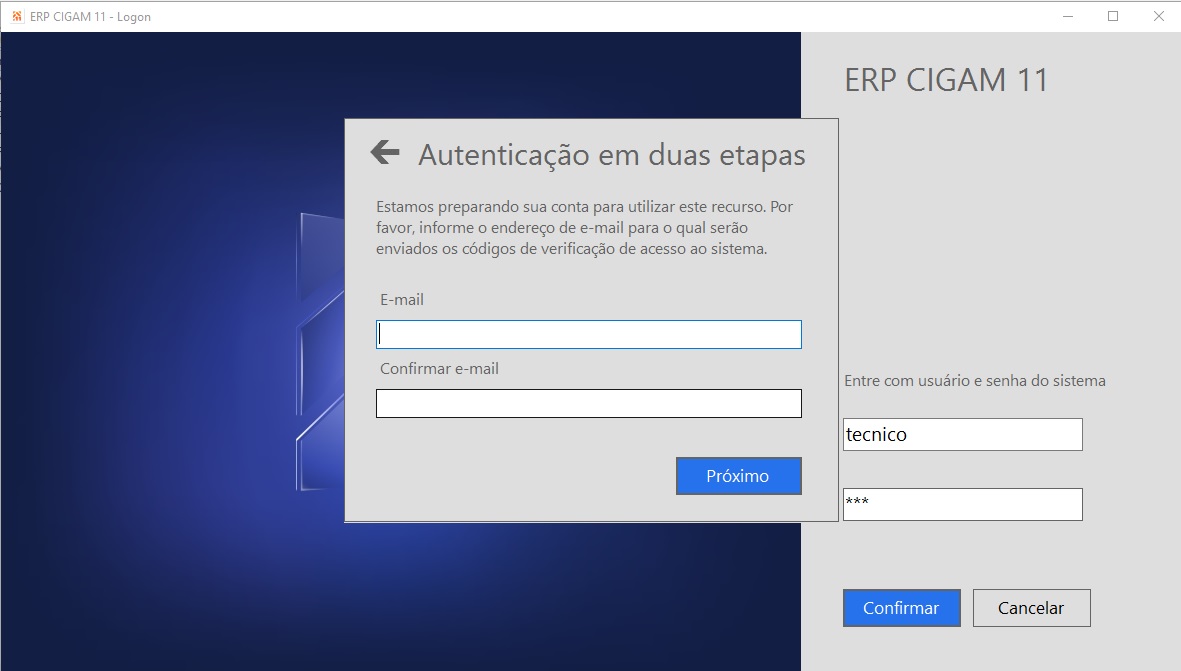Viewport: 1181px width, 671px height.
Task: Click the 'Estamos preparando sua conta' paragraph
Action: (584, 227)
